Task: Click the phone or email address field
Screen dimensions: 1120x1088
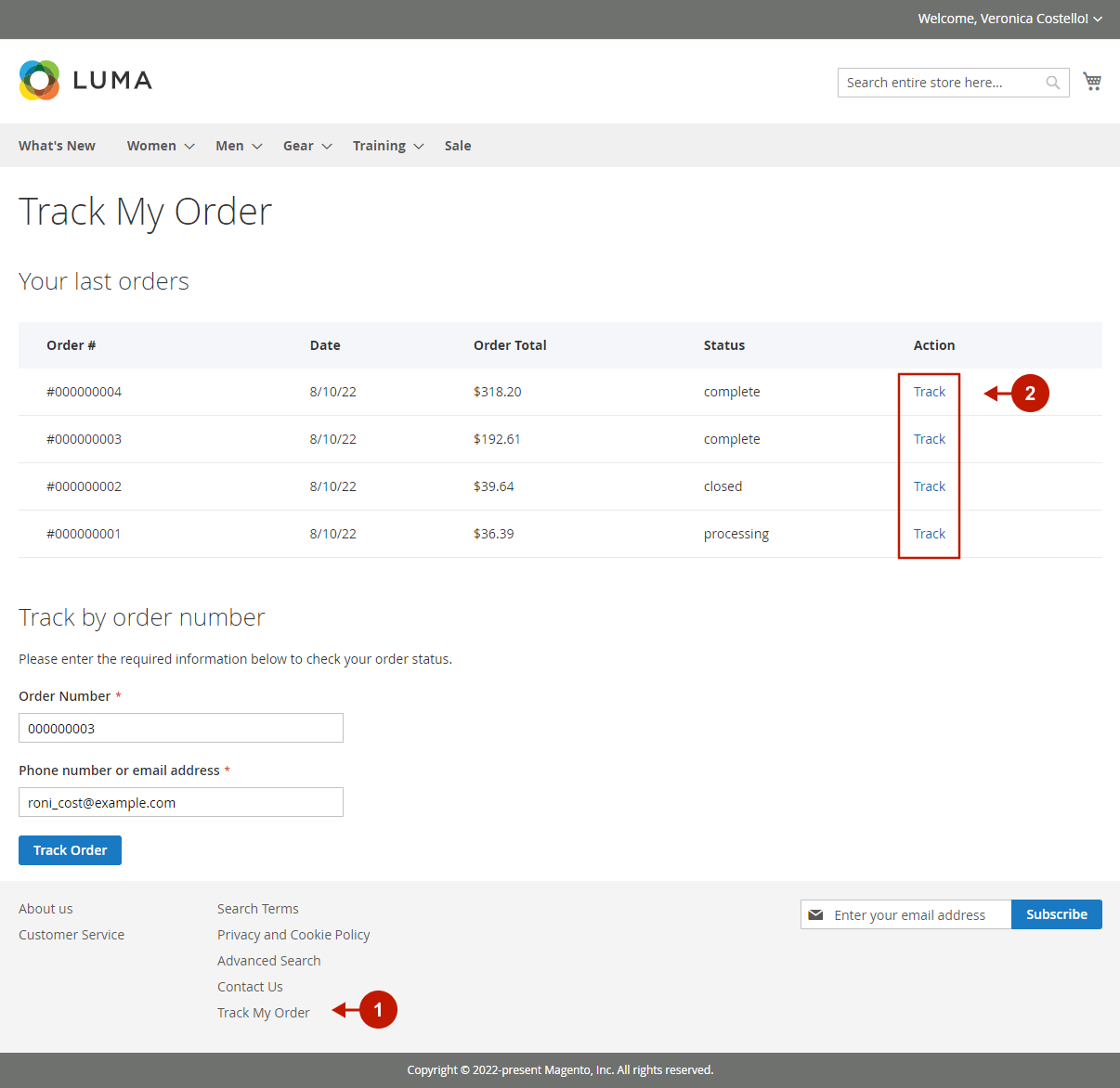Action: (x=181, y=802)
